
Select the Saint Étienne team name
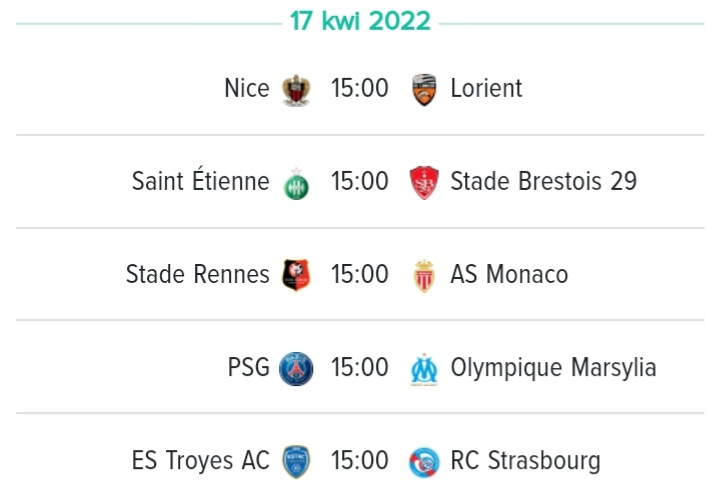[200, 180]
